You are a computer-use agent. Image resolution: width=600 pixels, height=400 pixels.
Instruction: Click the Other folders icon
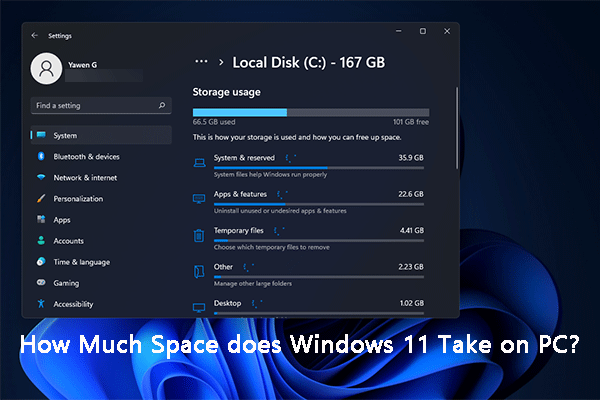199,272
